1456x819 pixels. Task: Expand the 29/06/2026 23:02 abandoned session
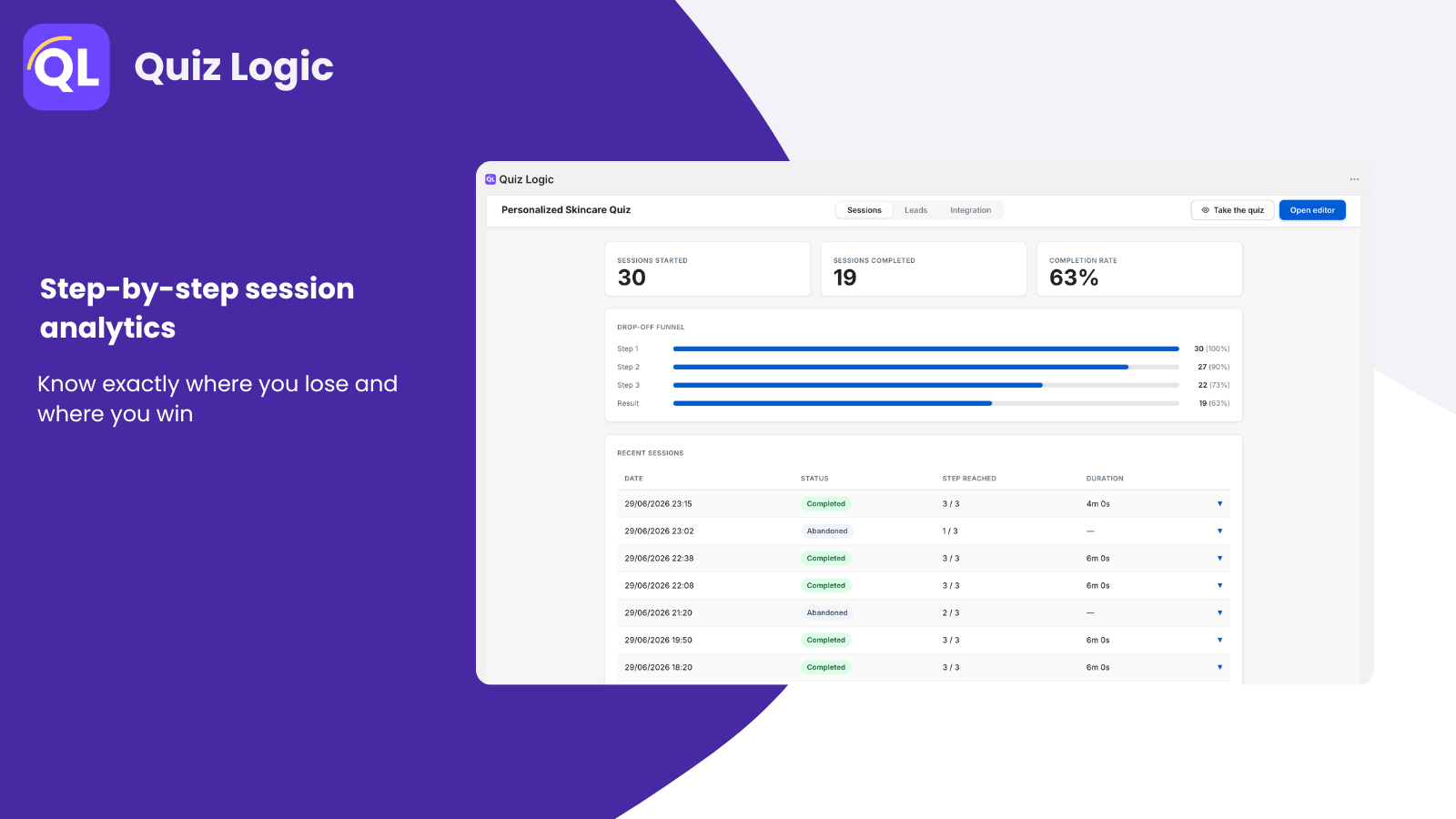1219,531
